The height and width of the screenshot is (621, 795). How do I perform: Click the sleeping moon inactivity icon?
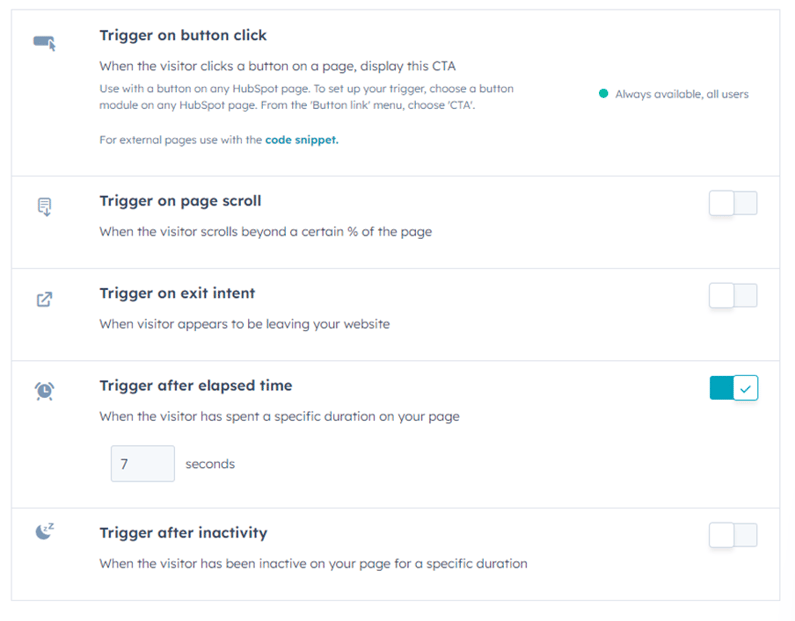coord(45,531)
